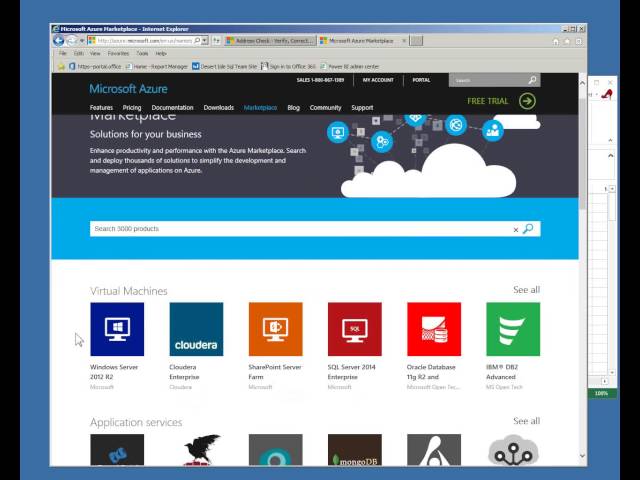Click My Account in the header
This screenshot has height=480, width=640.
378,80
